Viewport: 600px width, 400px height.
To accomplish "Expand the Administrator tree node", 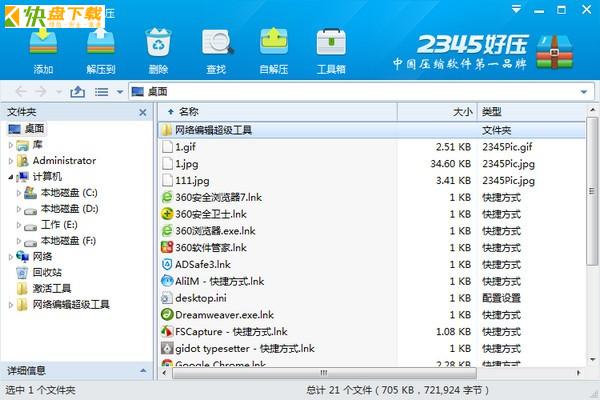I will pos(11,161).
